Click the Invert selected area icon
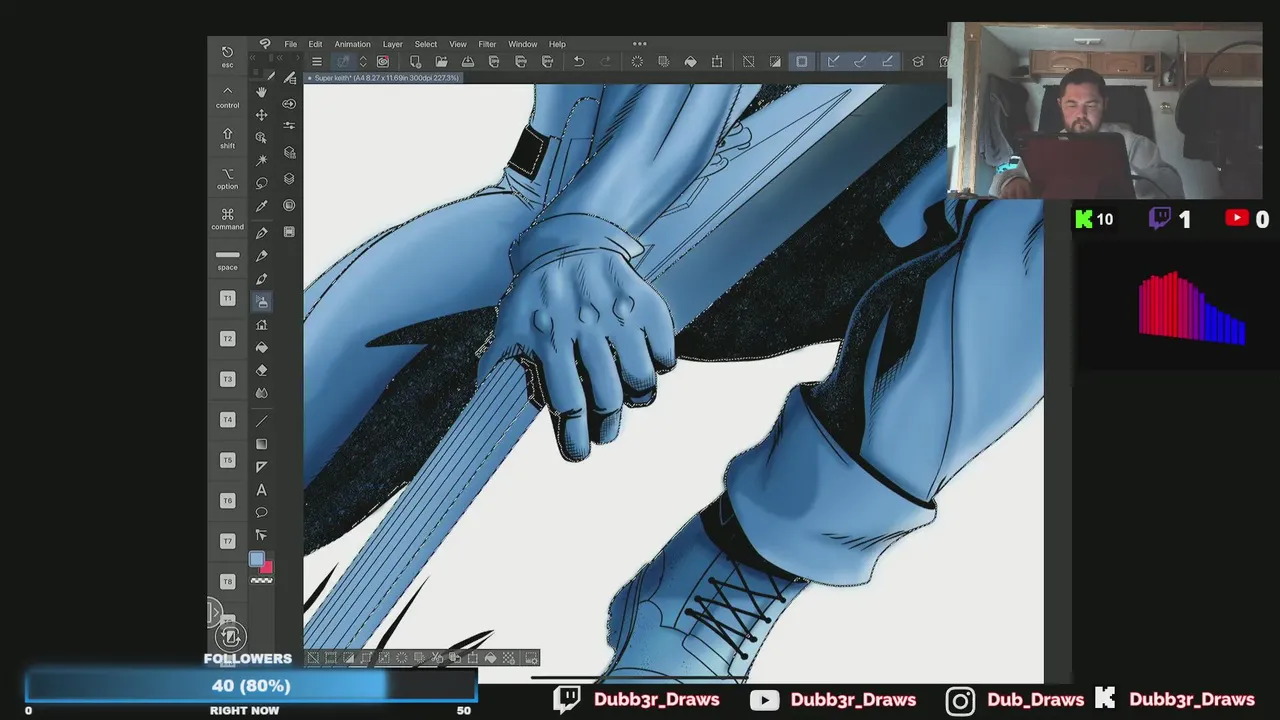 (775, 62)
